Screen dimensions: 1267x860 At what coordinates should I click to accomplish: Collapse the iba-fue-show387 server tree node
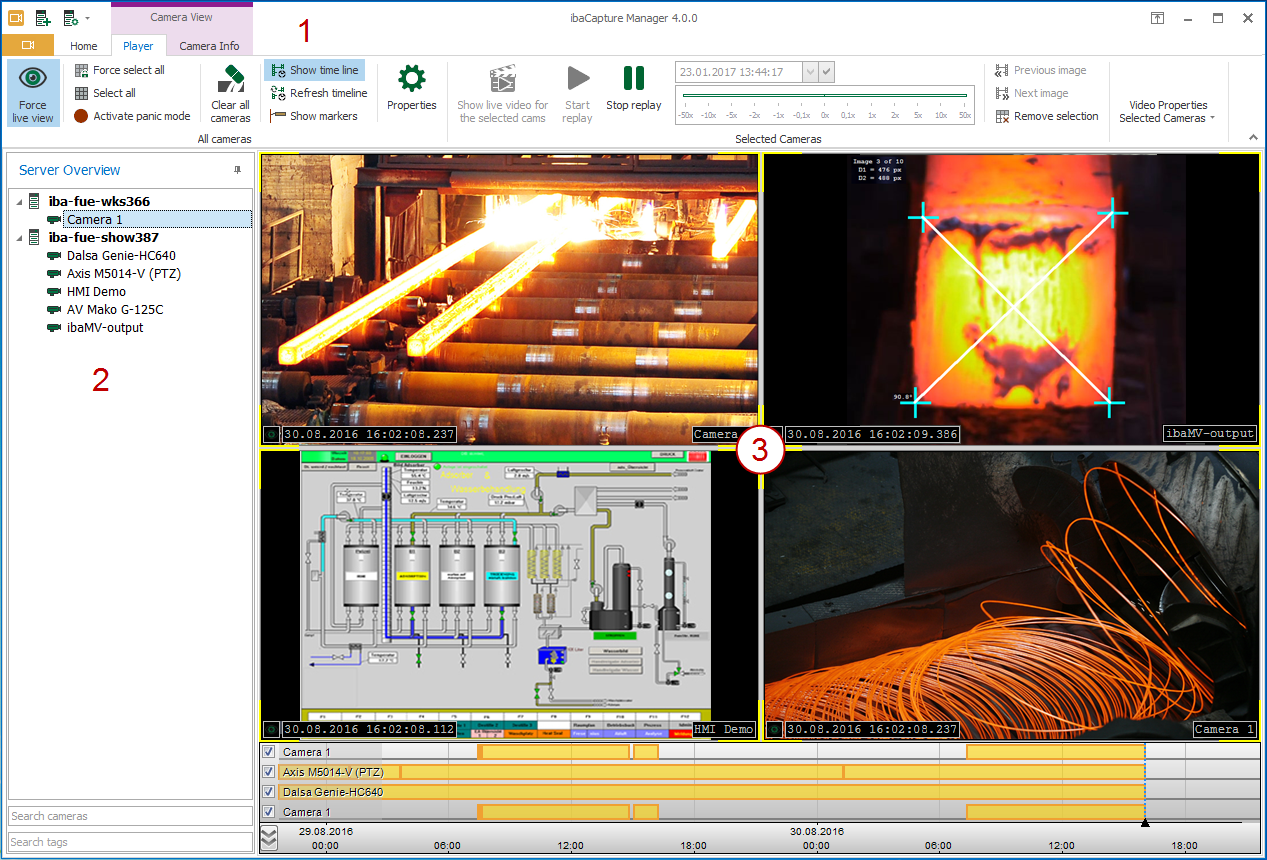coord(18,238)
